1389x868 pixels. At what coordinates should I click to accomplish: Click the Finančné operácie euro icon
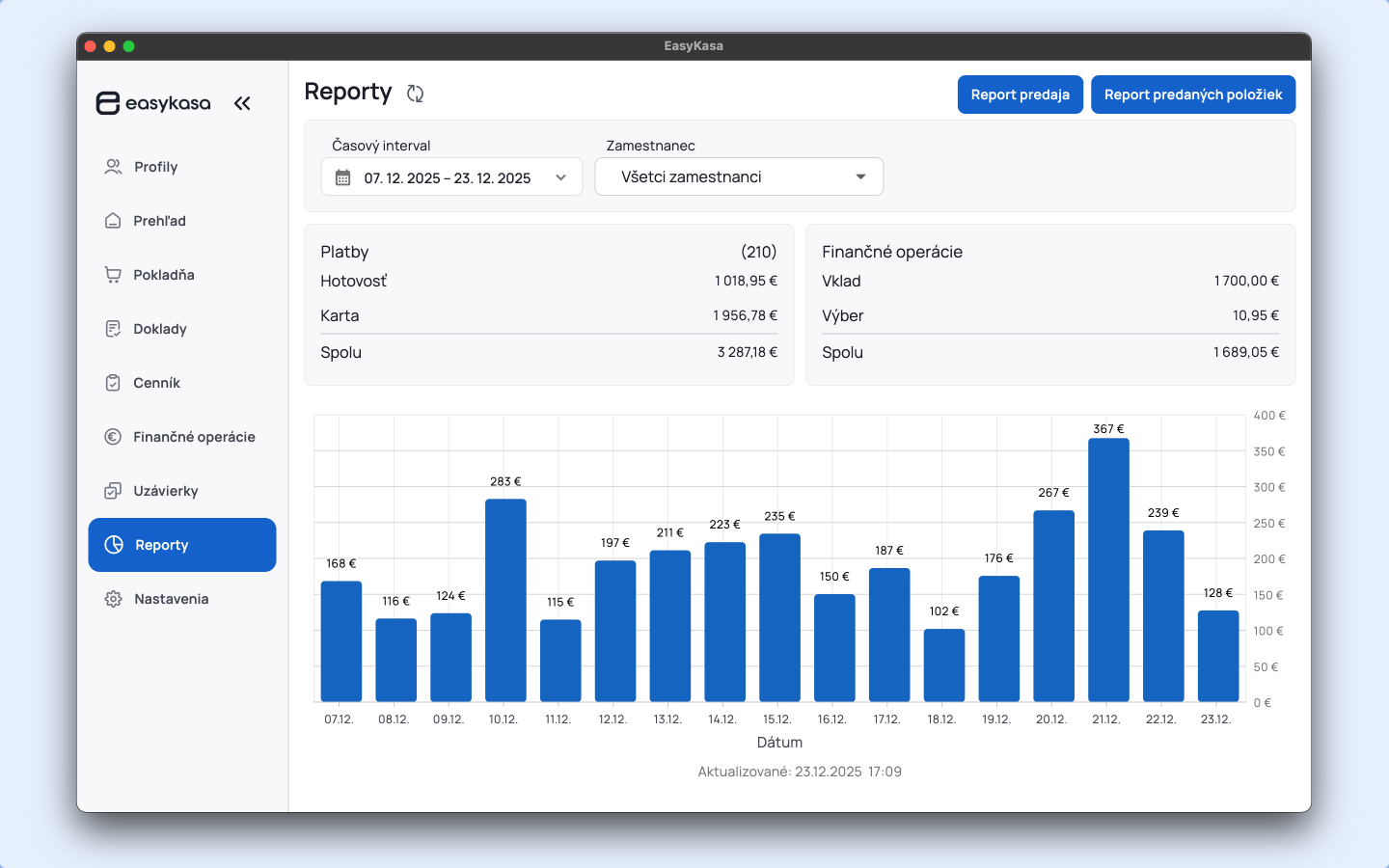point(113,437)
